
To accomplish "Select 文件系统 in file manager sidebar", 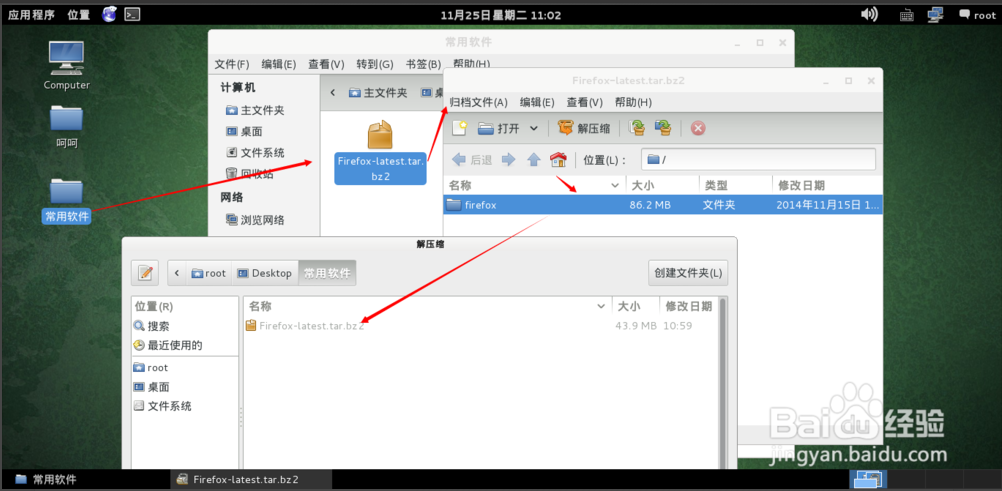I will 256,153.
